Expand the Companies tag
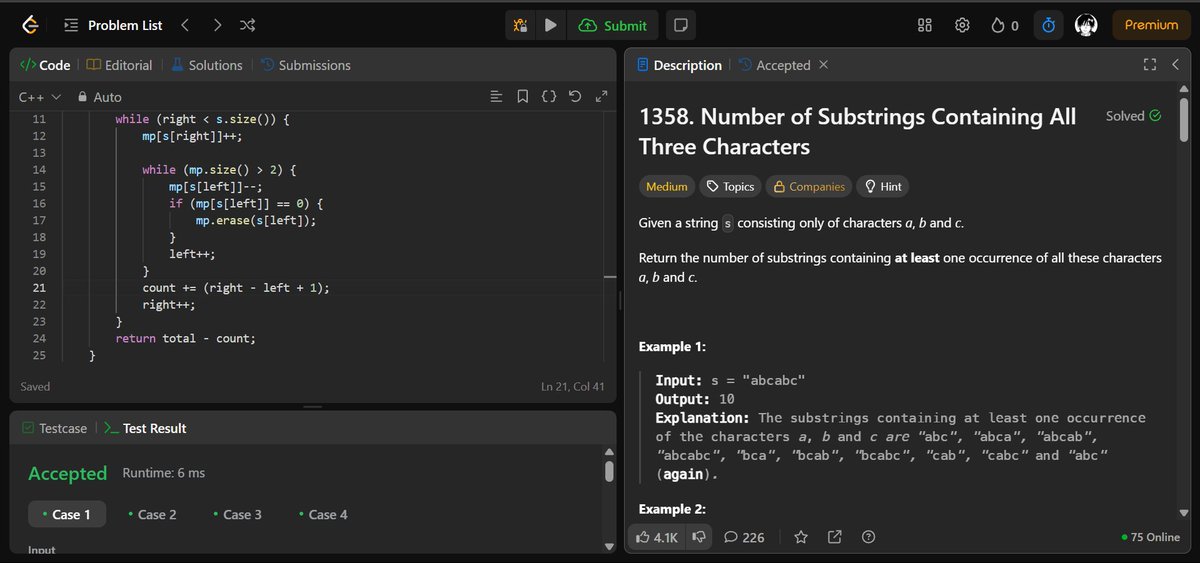This screenshot has width=1200, height=563. 808,186
